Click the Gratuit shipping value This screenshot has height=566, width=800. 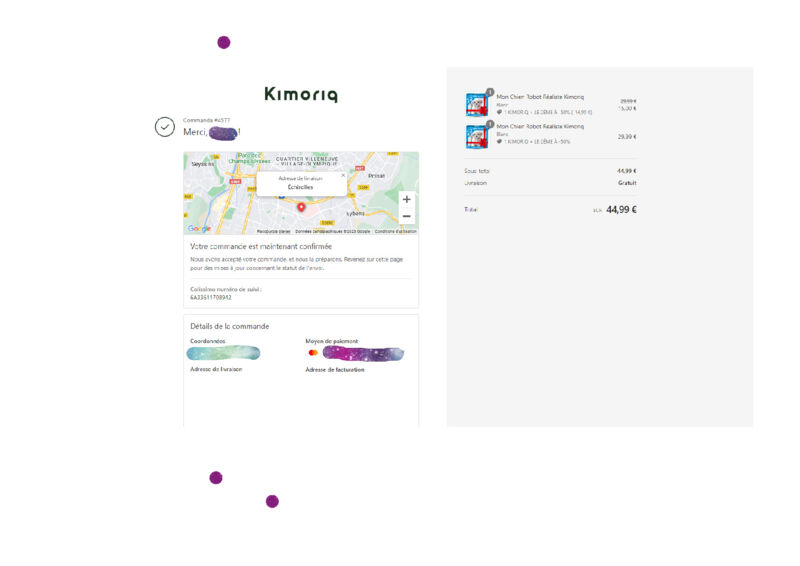[x=627, y=183]
